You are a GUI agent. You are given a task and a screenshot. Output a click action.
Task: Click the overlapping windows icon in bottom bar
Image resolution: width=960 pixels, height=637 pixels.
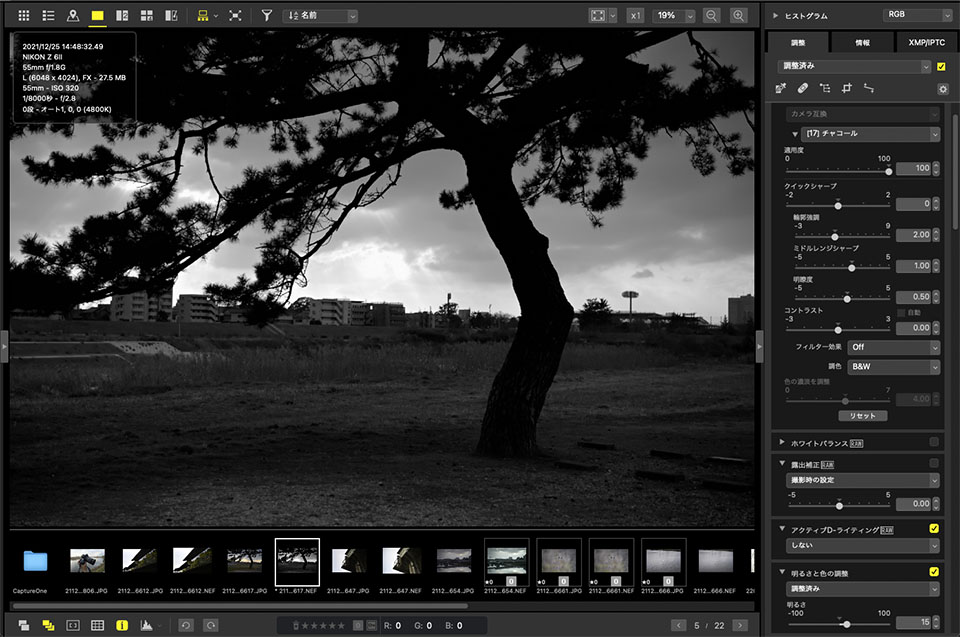(24, 625)
